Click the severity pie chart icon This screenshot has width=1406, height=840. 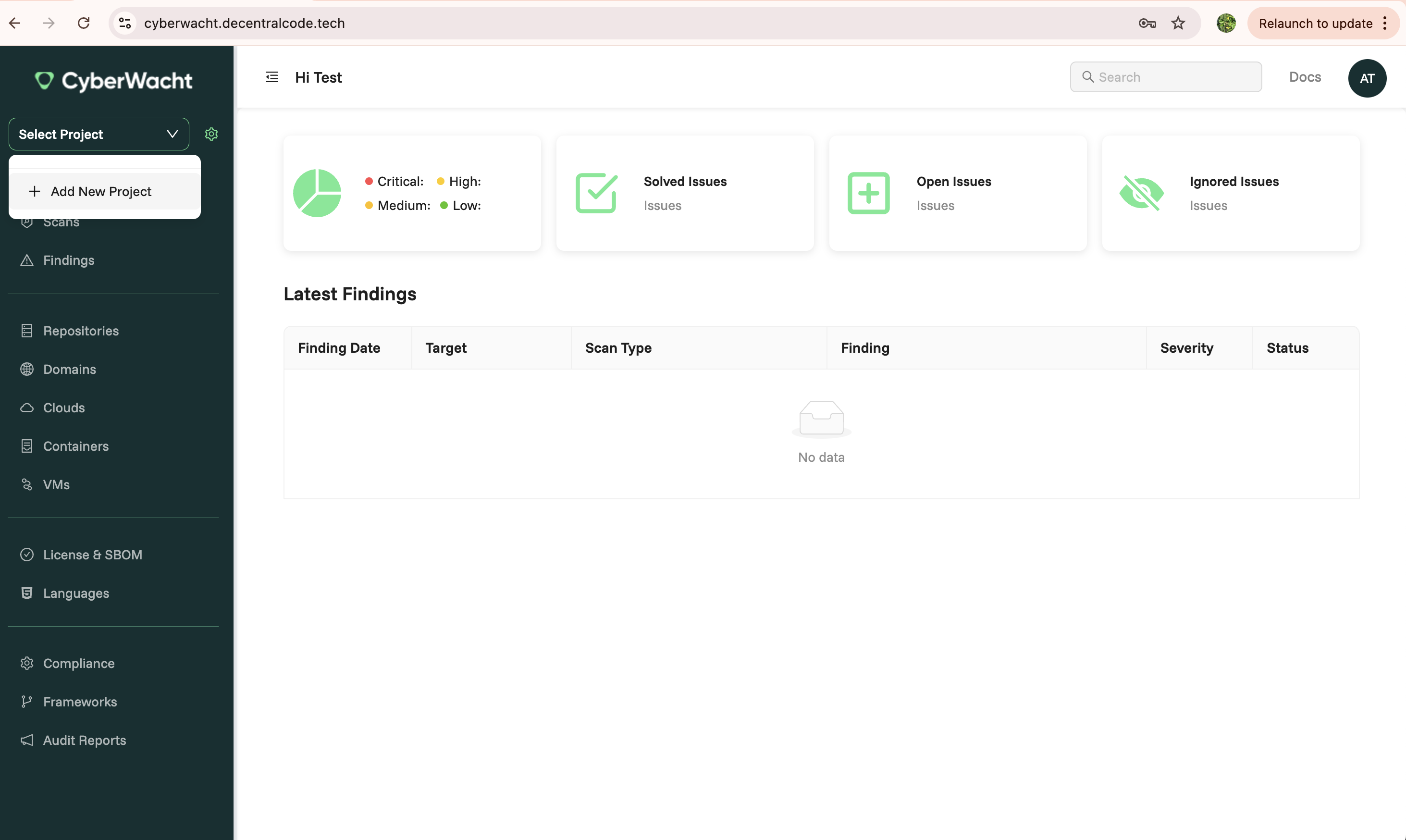pos(317,193)
